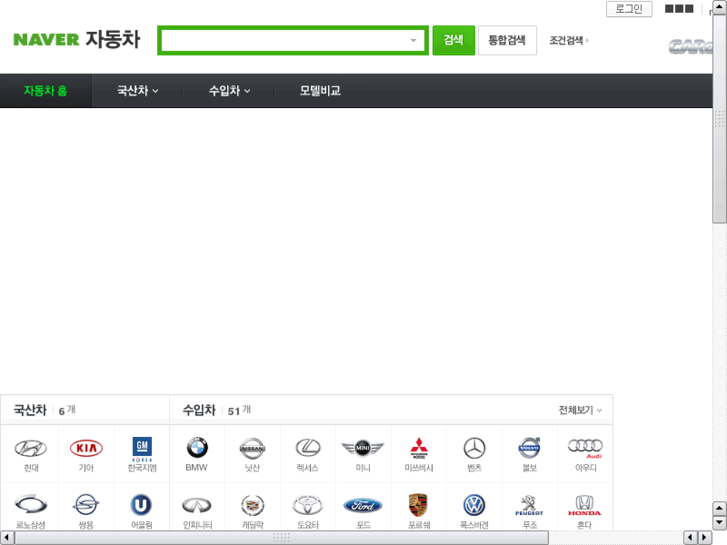Click the green 검색 button
Screen dimensions: 727x545
click(x=453, y=40)
